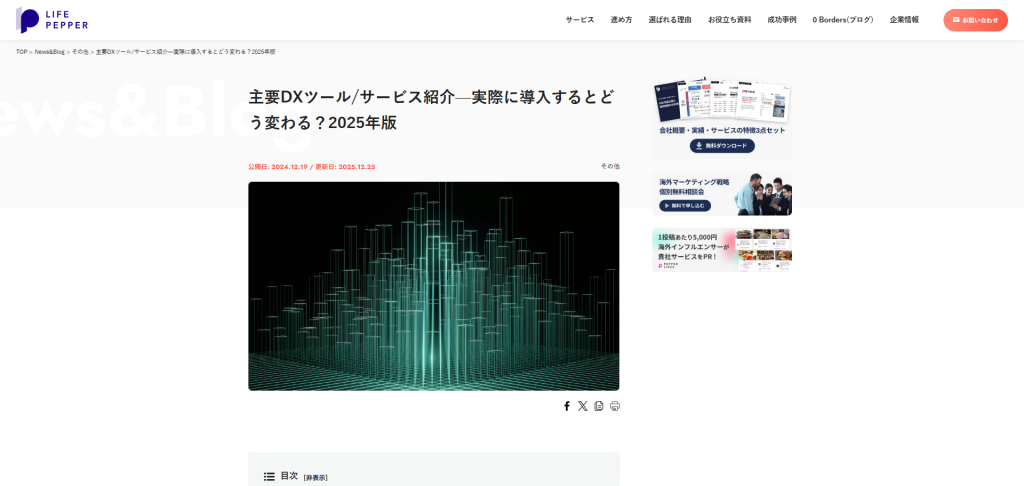1024x486 pixels.
Task: Click the Life Pepper logo
Action: pos(52,20)
